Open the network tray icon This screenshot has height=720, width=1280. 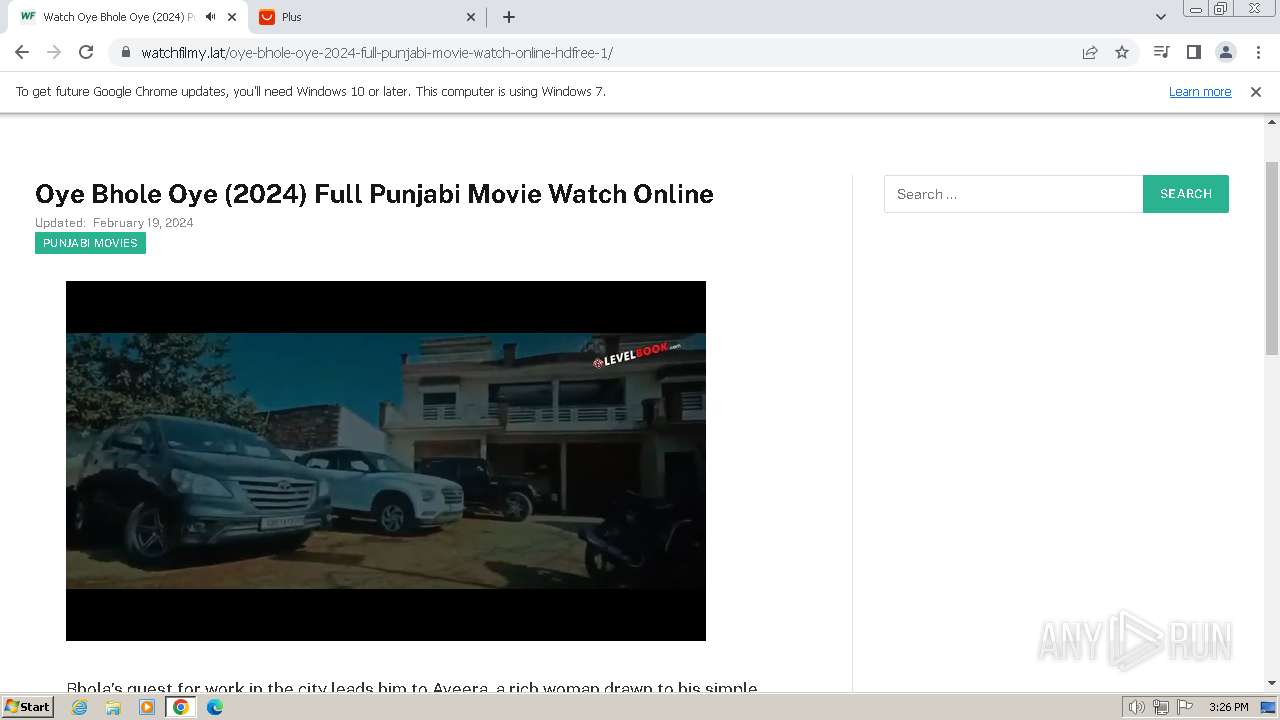click(x=1161, y=707)
